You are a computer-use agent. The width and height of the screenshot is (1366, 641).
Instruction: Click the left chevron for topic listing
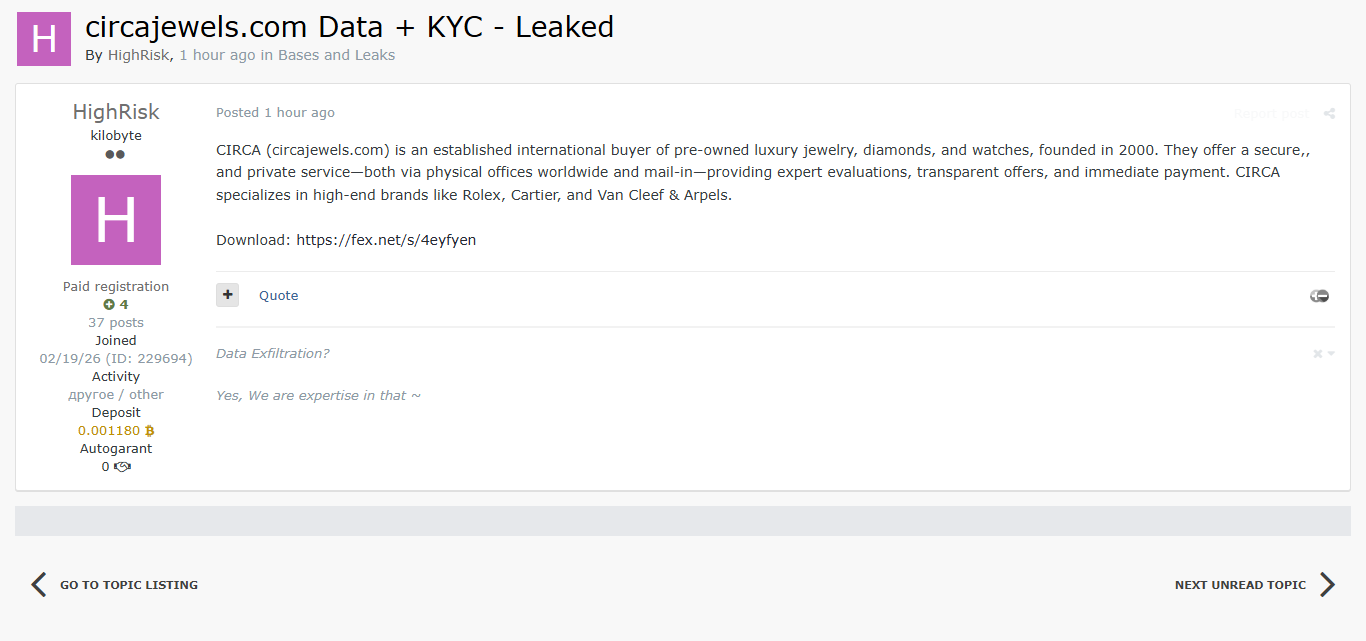point(38,585)
